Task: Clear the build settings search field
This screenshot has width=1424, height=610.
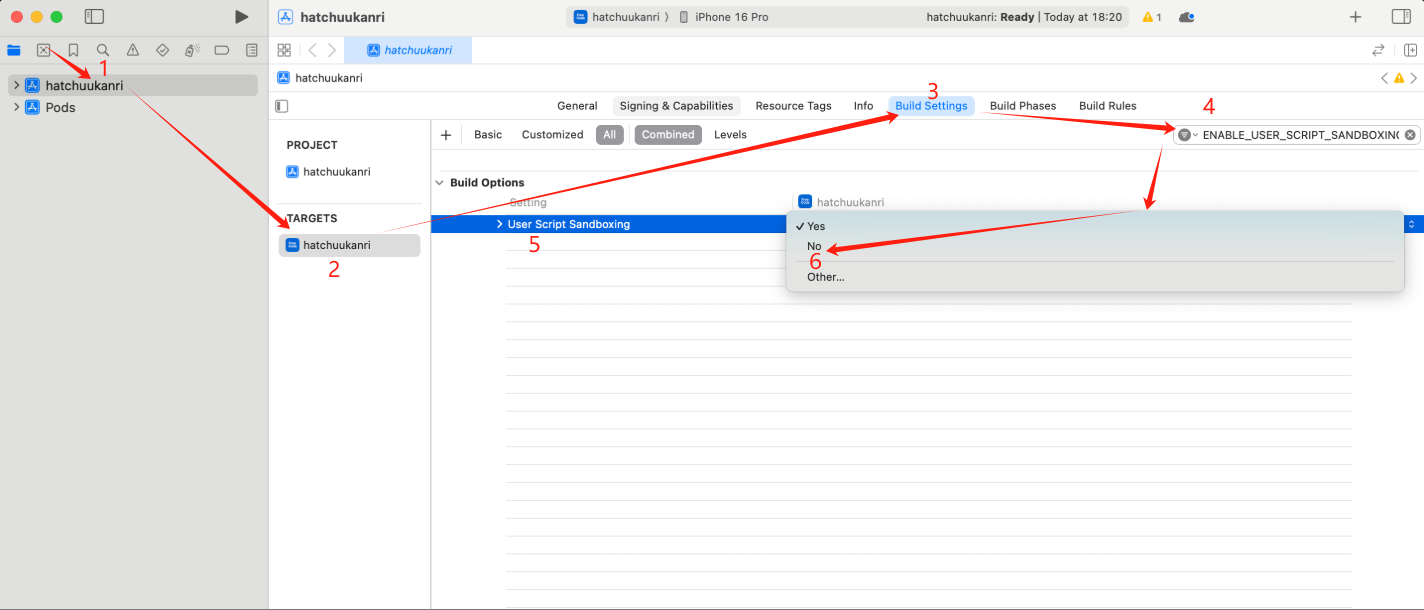Action: point(1410,135)
